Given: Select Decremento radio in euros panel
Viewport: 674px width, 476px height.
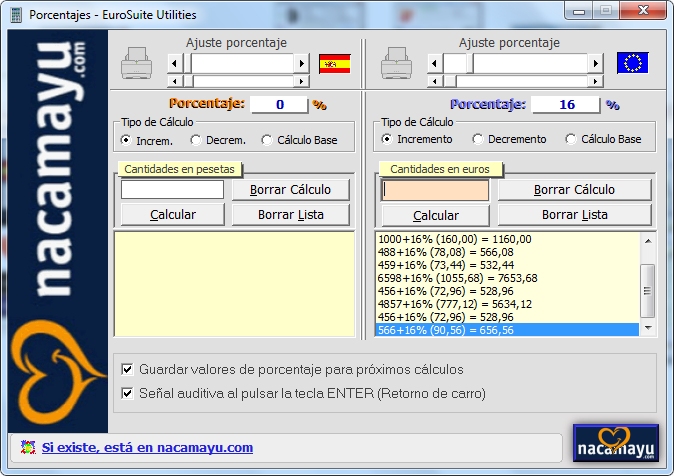Looking at the screenshot, I should tap(479, 140).
